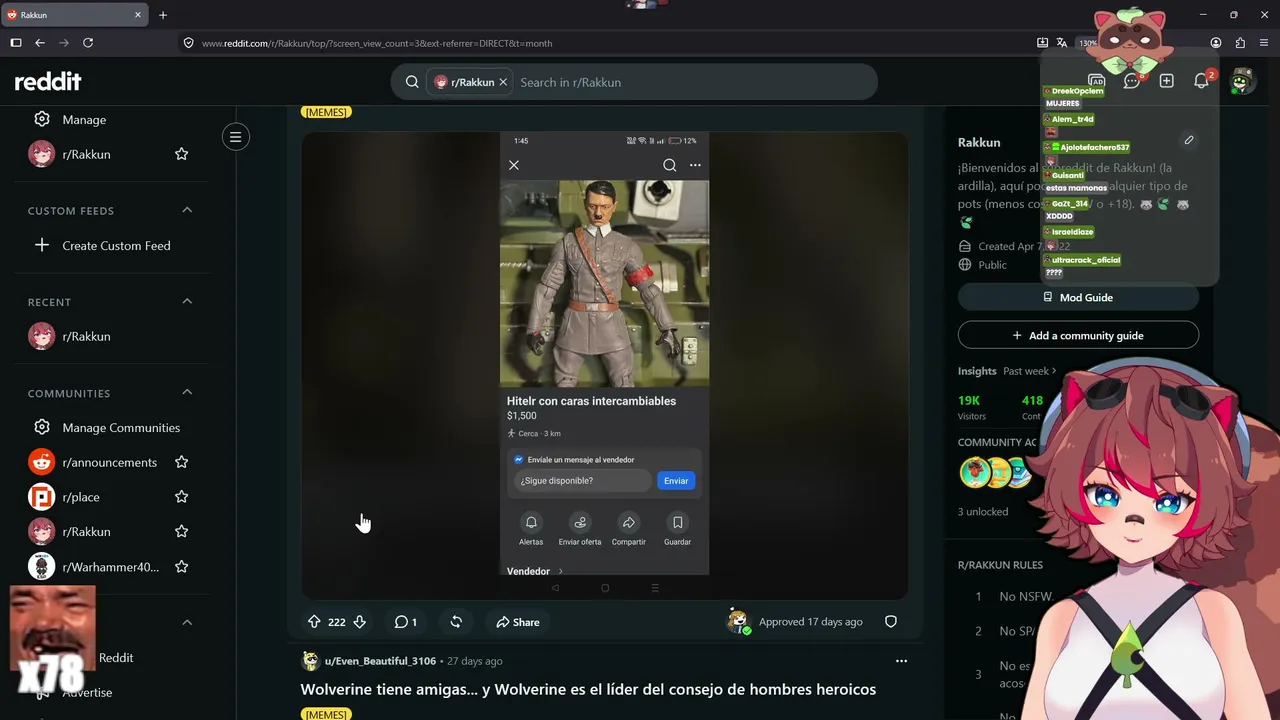Click Add a community guide

click(x=1078, y=335)
